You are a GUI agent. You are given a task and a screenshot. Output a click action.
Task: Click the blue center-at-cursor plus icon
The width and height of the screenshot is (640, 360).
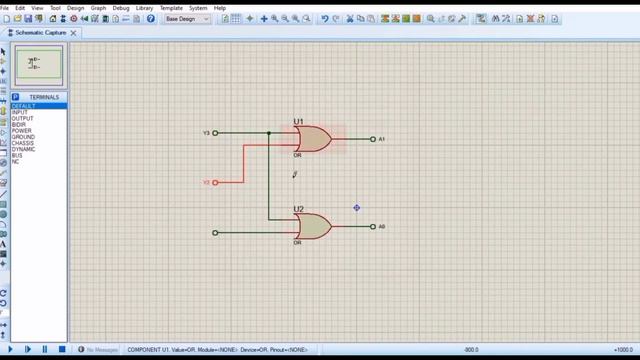click(x=264, y=19)
